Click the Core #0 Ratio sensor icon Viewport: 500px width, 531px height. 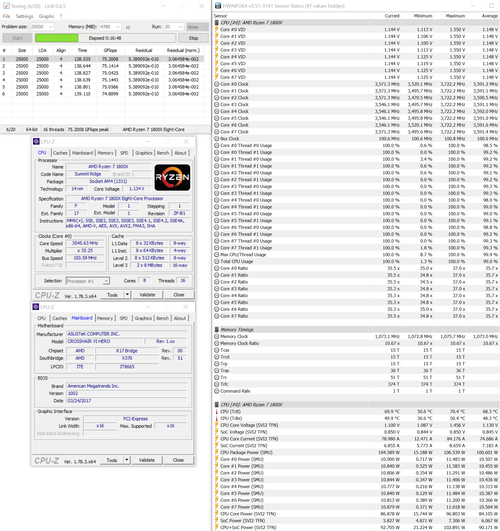[x=217, y=268]
